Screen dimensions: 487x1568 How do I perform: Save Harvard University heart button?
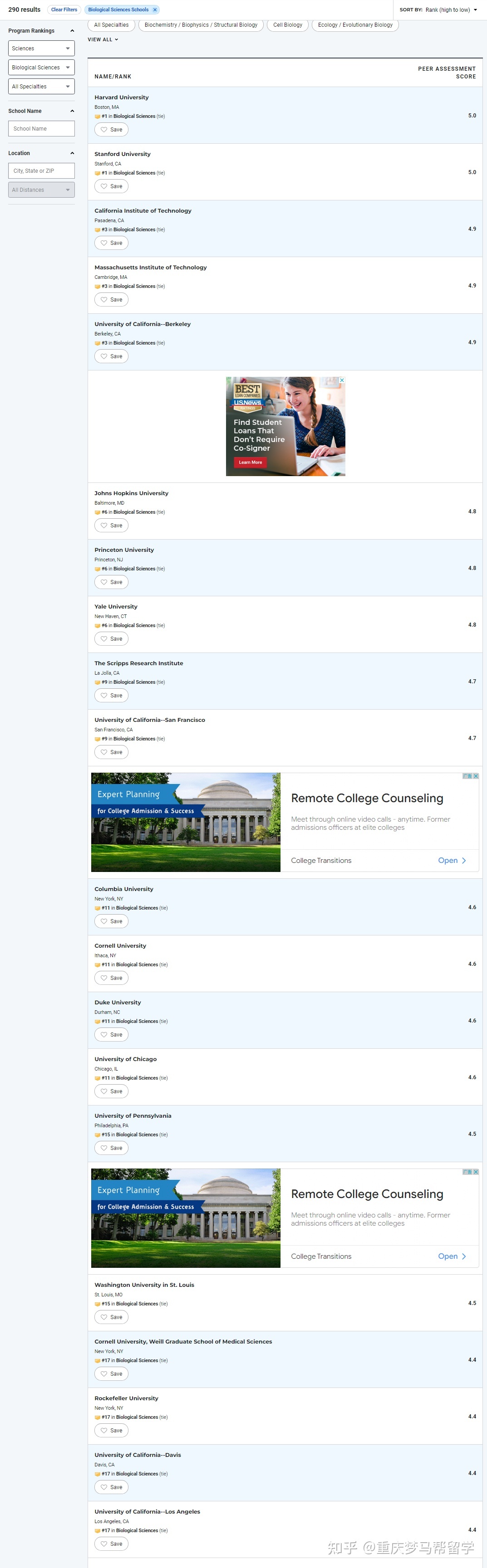pos(112,130)
